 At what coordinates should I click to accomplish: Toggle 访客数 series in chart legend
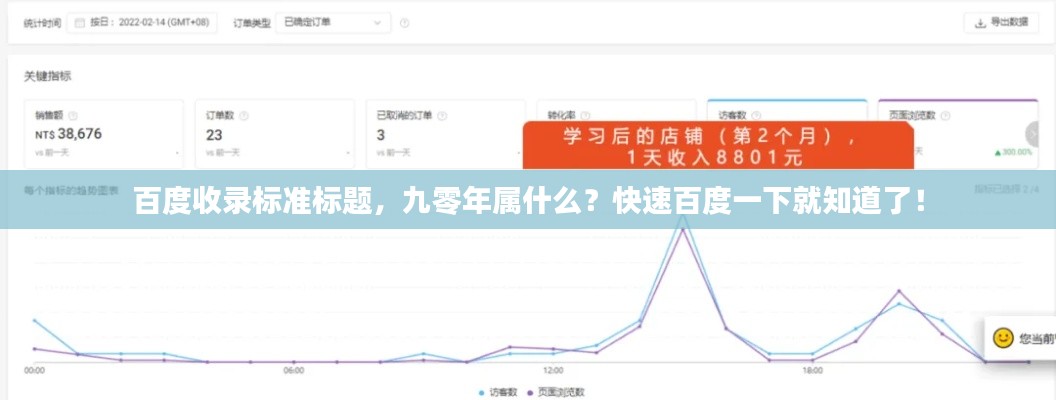(498, 391)
